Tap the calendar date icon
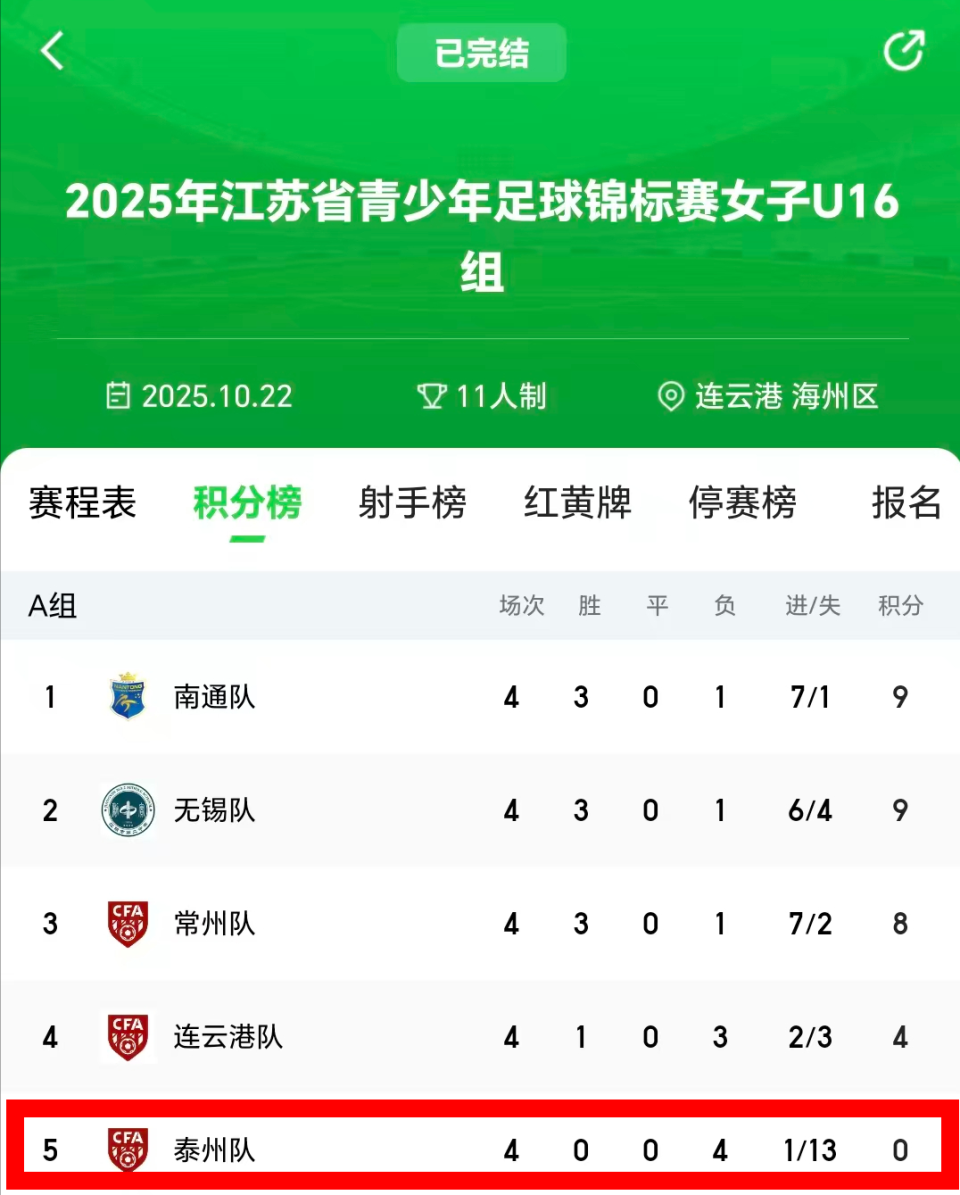This screenshot has width=960, height=1195. click(119, 397)
